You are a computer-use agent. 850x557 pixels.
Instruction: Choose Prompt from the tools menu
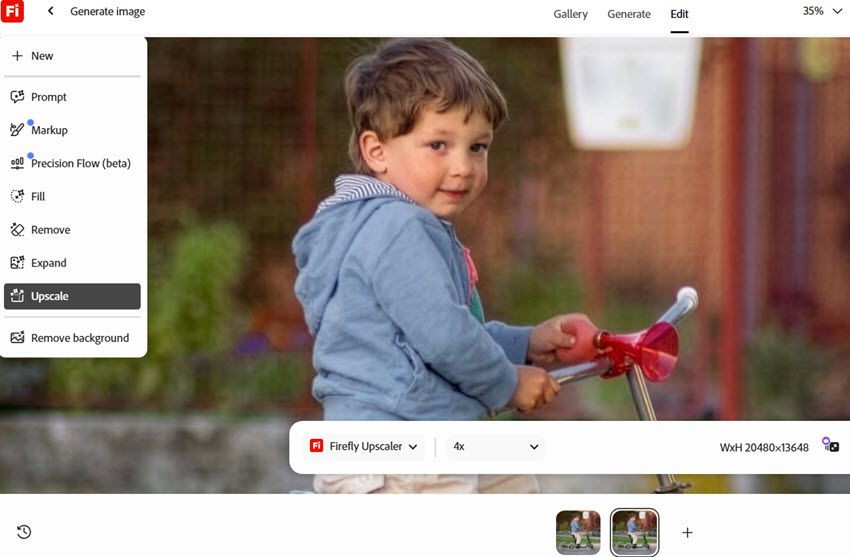point(72,97)
